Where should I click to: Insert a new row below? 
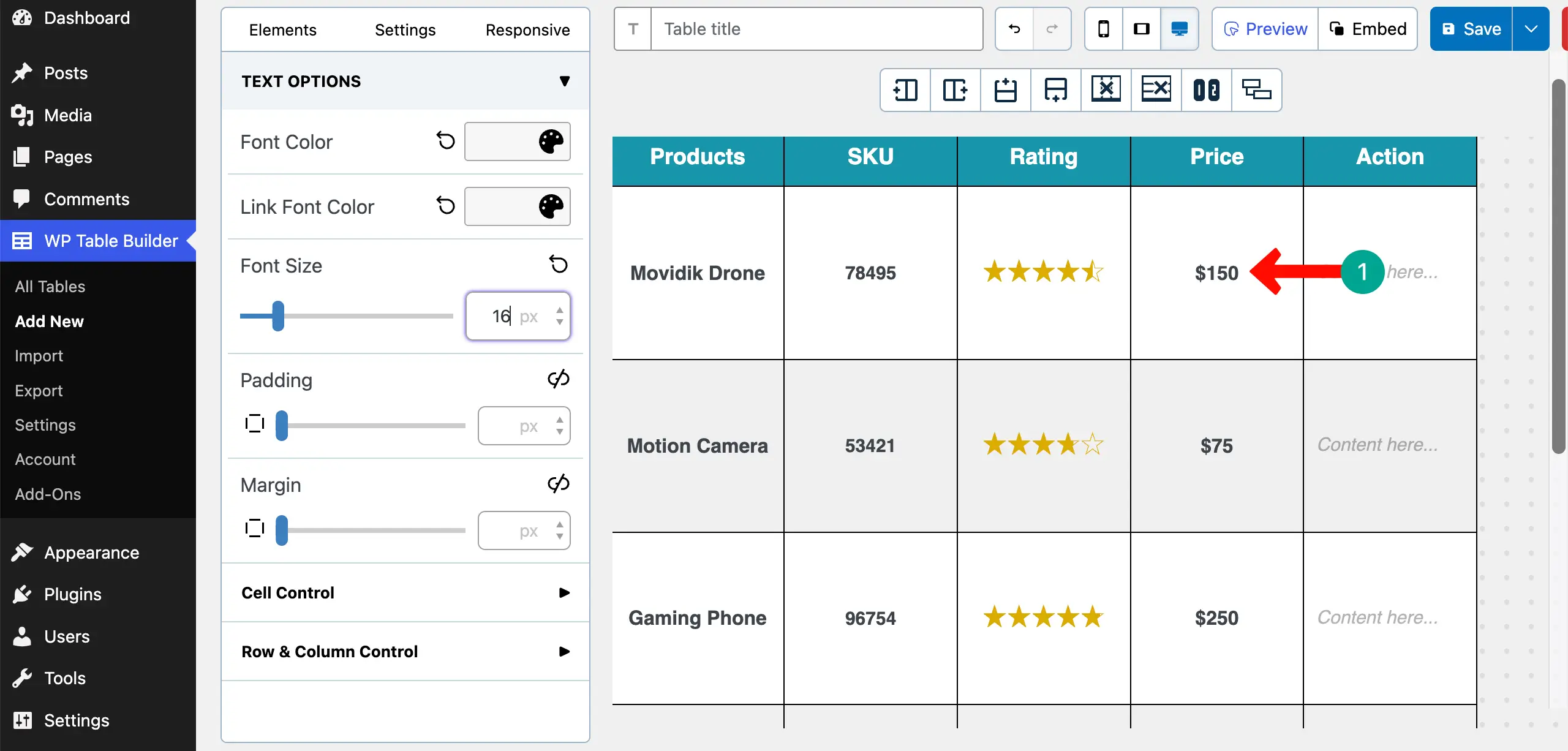tap(1055, 89)
